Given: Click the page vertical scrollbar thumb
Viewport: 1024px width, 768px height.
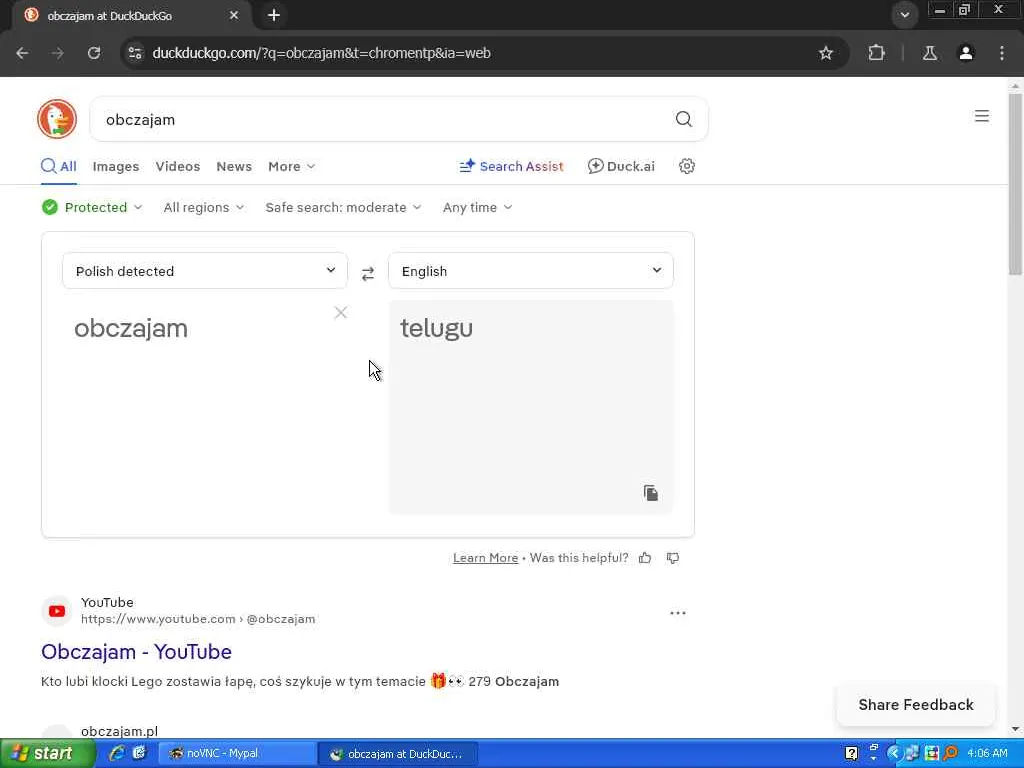Looking at the screenshot, I should click(1015, 183).
